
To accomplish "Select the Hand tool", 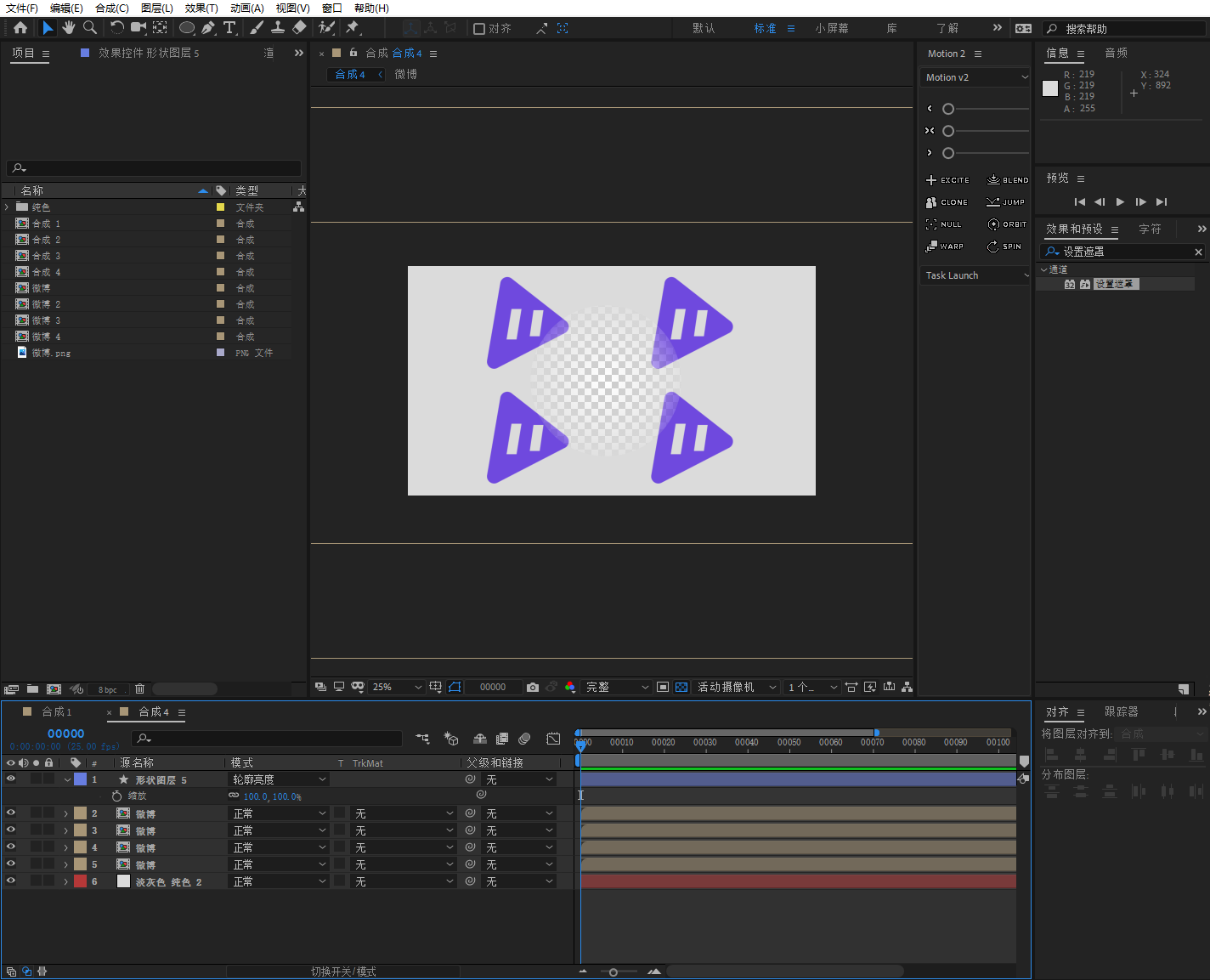I will pos(69,28).
